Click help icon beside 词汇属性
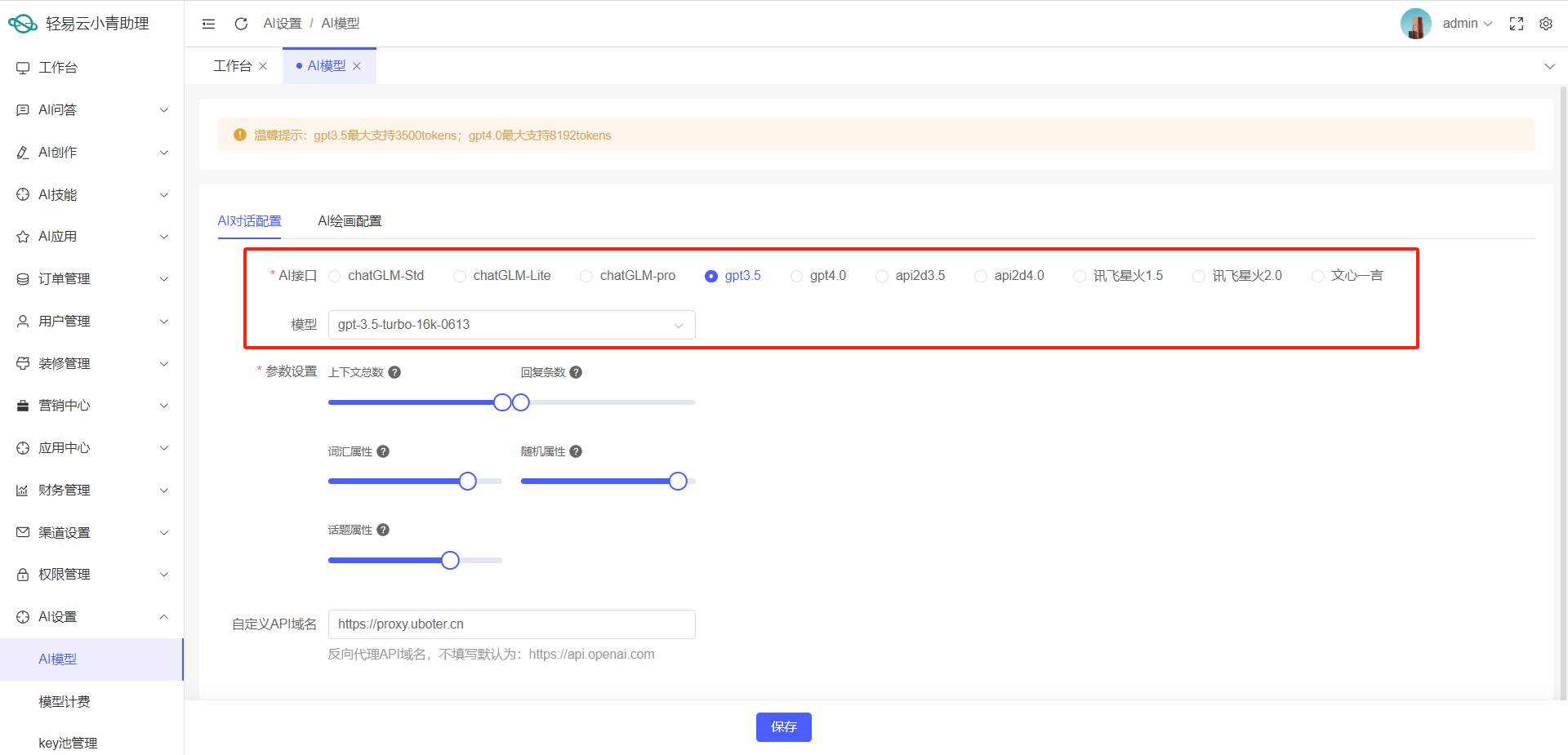Screen dimensions: 1568x755 click(383, 451)
